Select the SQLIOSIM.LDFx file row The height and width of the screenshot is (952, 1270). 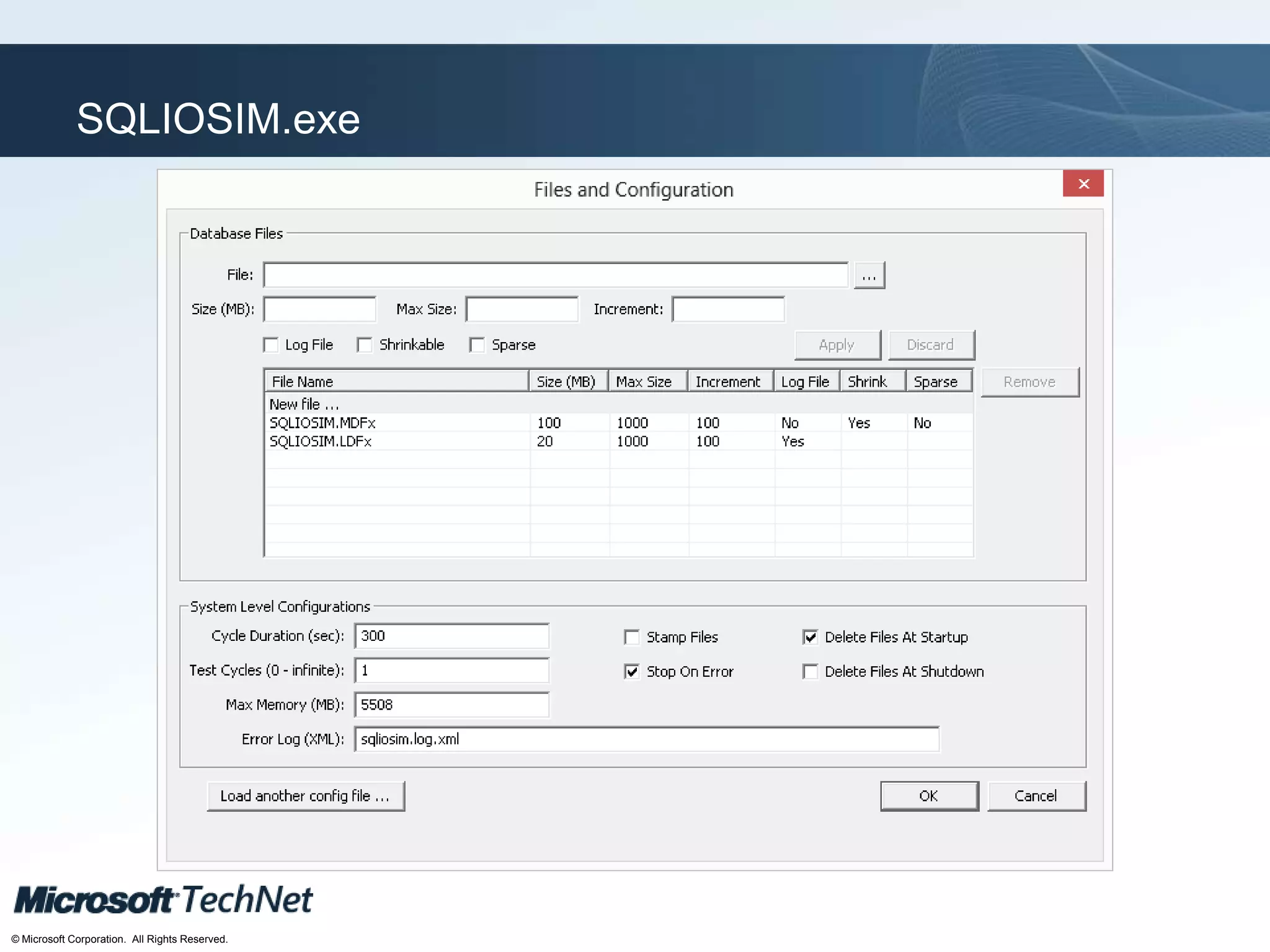tap(619, 441)
